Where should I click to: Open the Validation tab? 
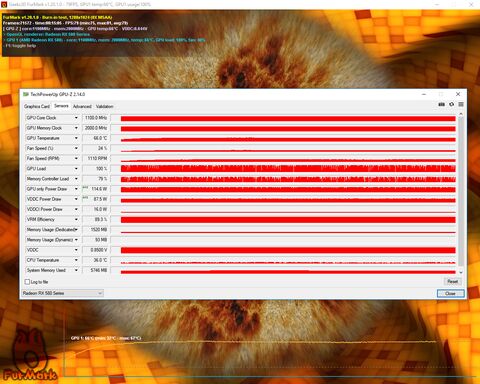[105, 106]
